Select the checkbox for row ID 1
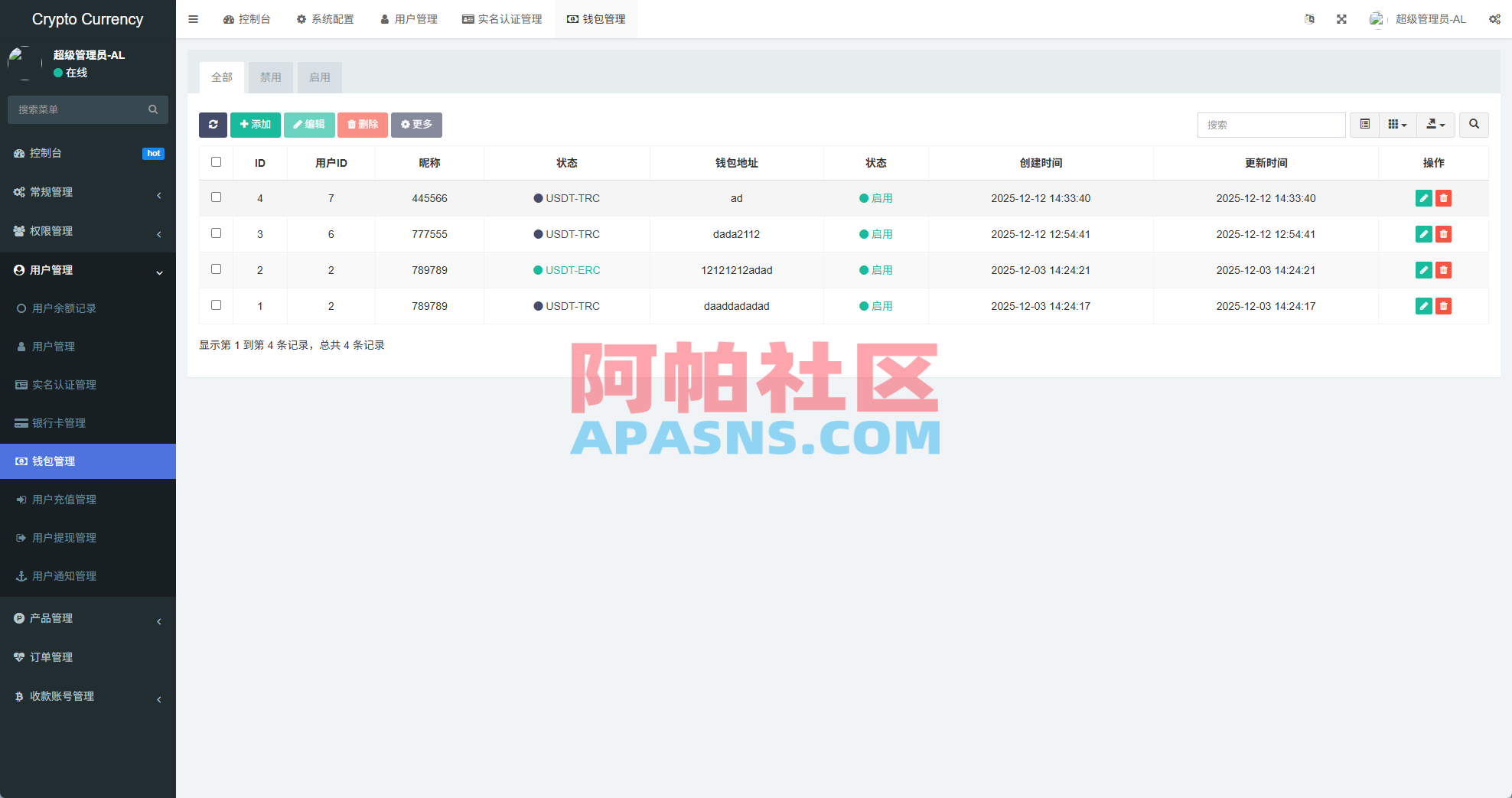1512x798 pixels. (216, 305)
